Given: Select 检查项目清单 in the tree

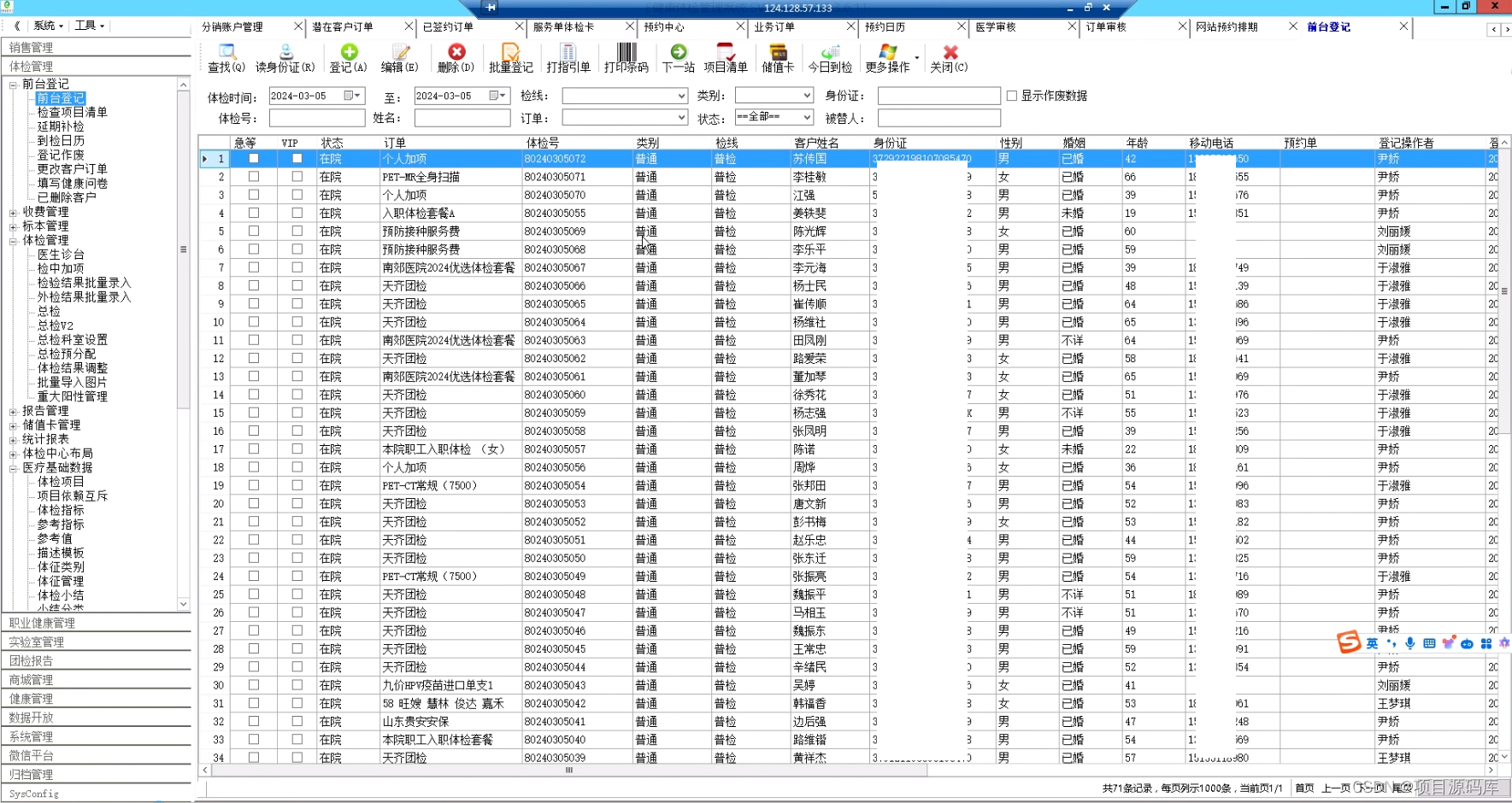Looking at the screenshot, I should click(x=72, y=112).
